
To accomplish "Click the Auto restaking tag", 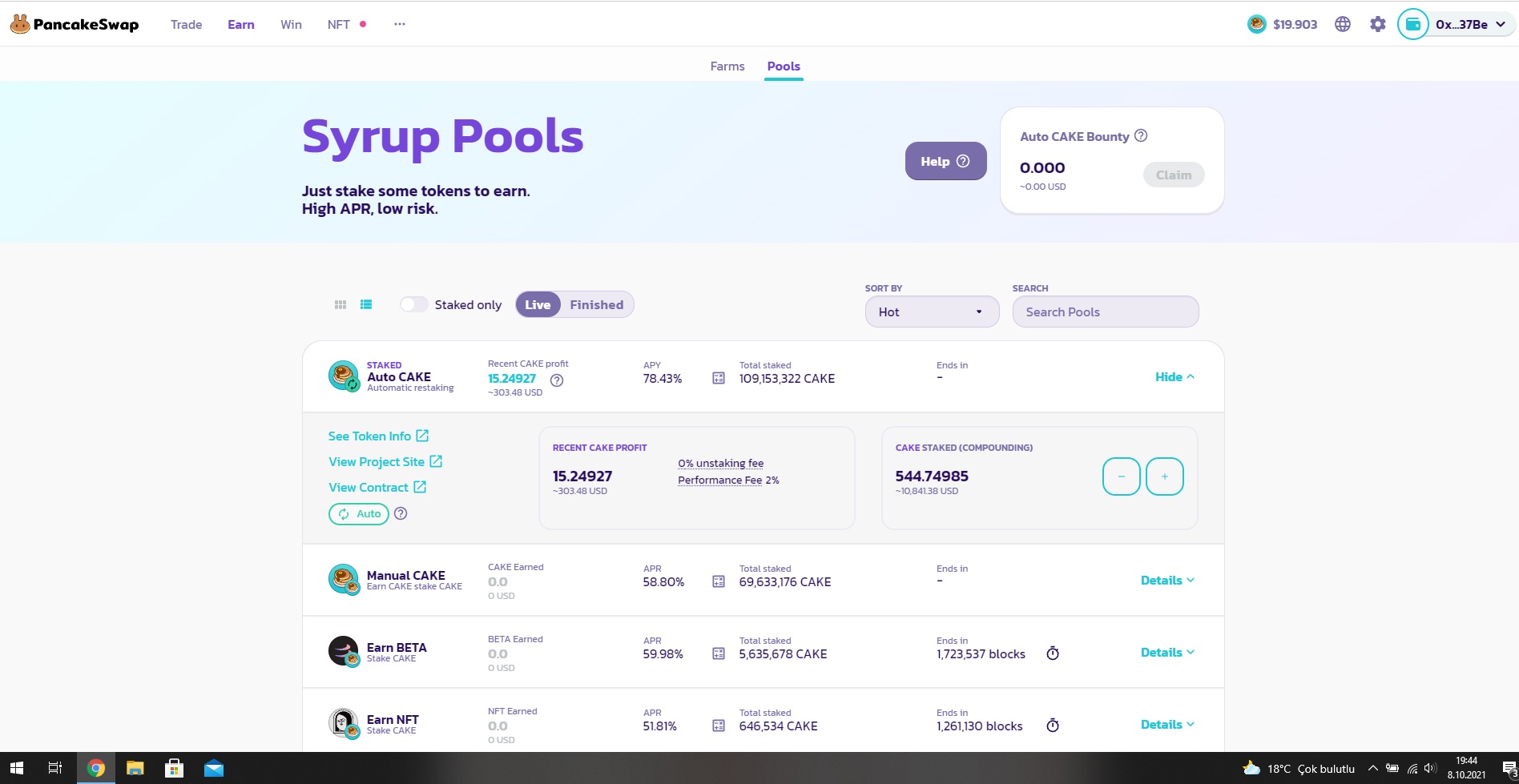I will tap(359, 514).
